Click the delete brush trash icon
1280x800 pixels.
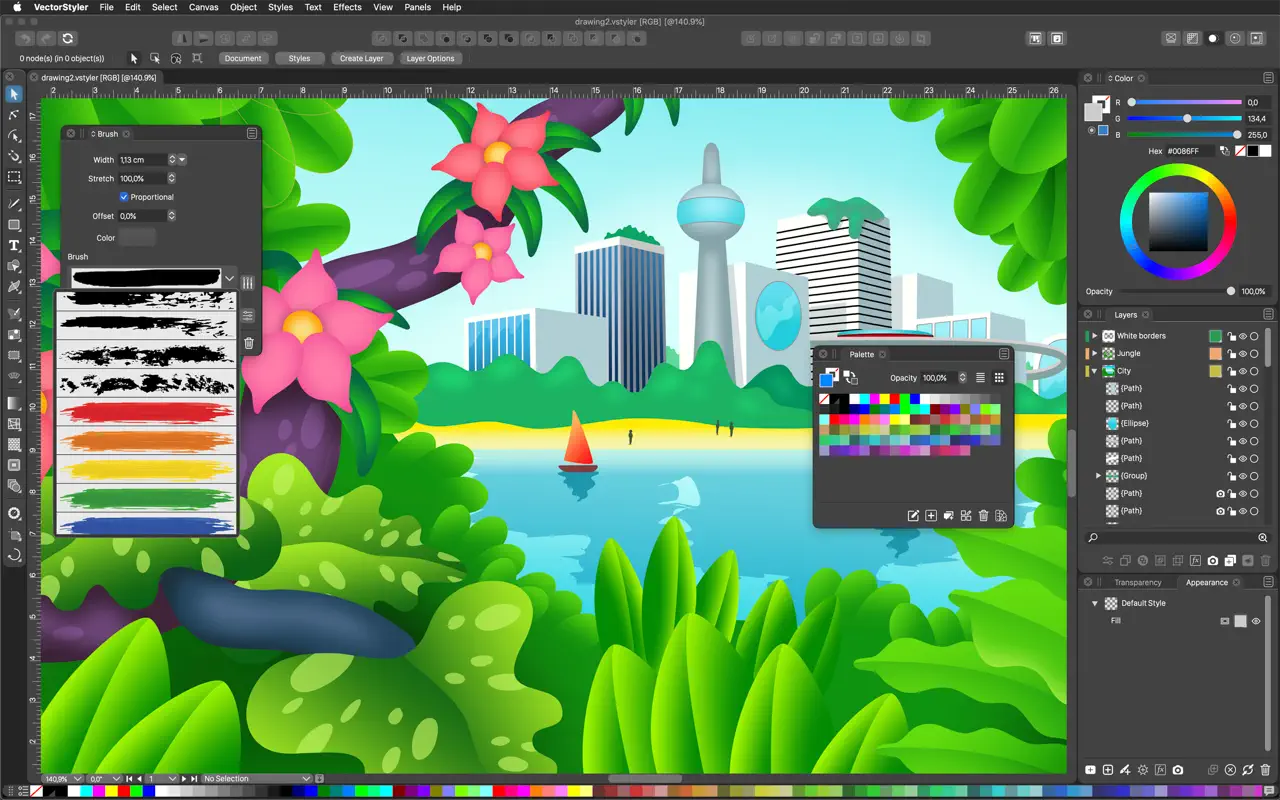click(x=248, y=343)
